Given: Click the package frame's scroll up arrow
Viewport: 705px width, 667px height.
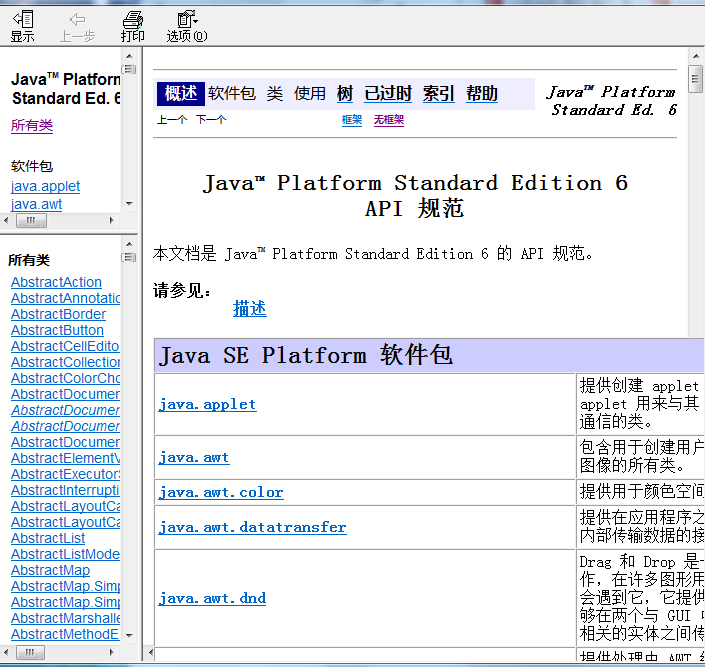Looking at the screenshot, I should [129, 56].
